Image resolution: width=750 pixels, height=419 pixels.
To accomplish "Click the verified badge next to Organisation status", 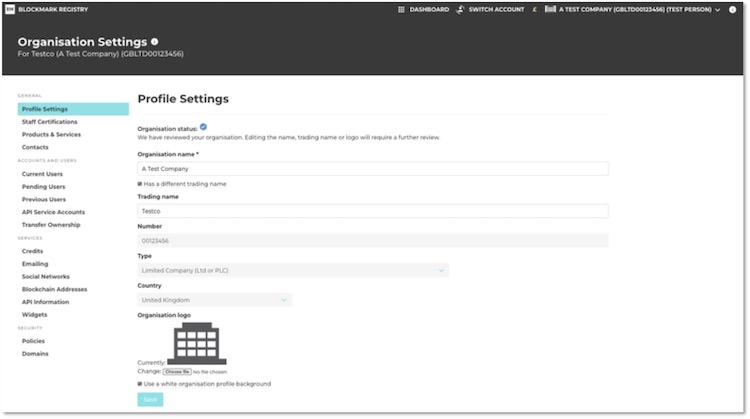I will [x=203, y=127].
